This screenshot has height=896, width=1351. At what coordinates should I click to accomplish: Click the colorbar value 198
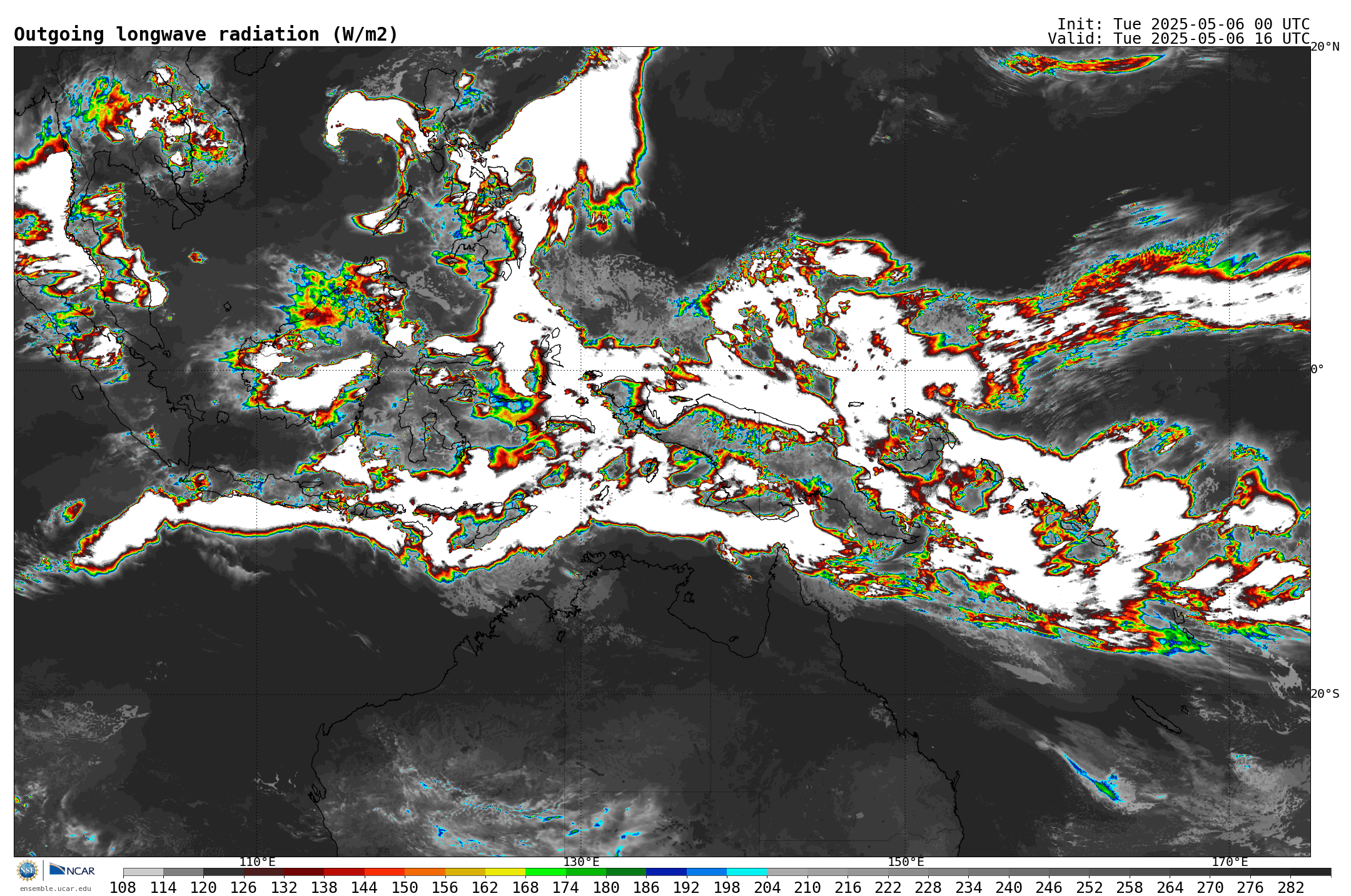click(x=727, y=888)
